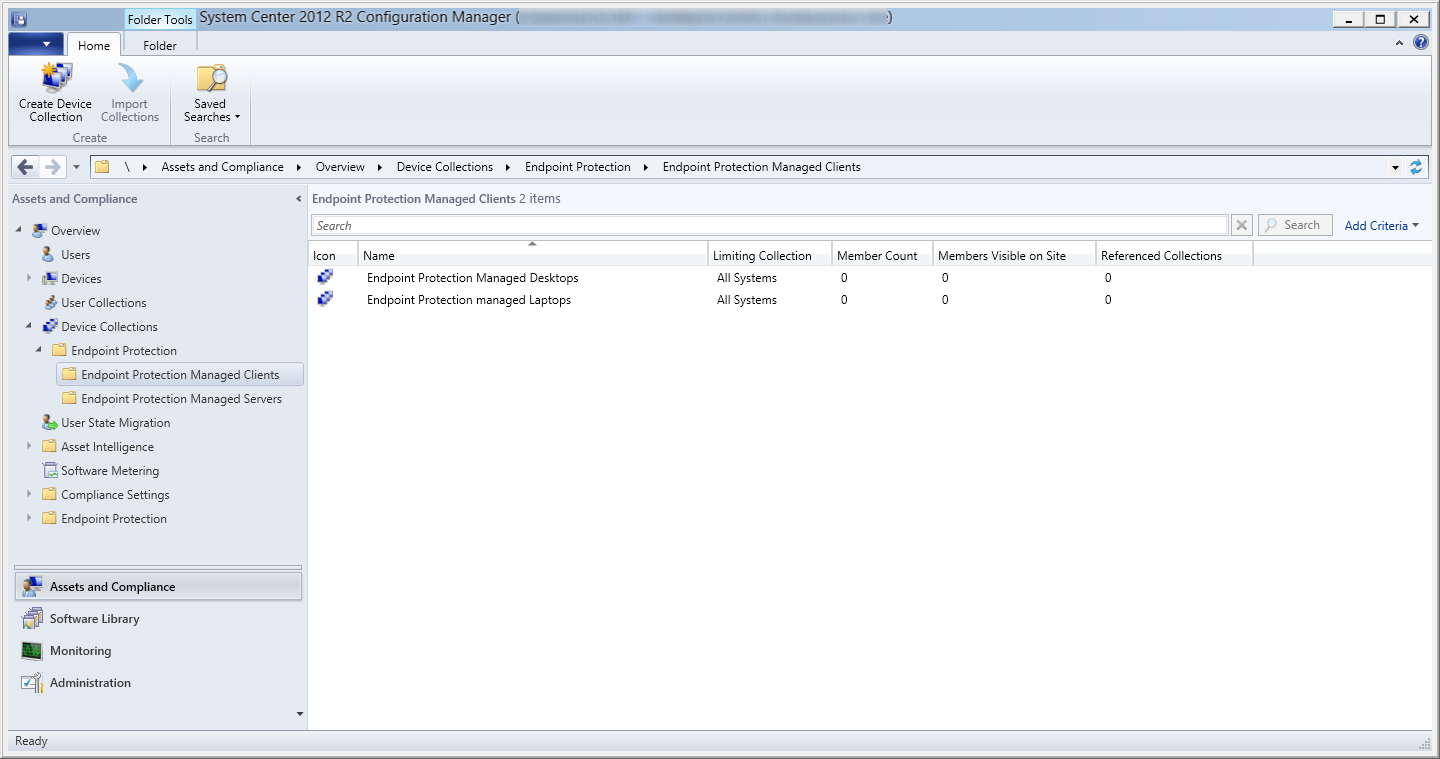Collapse the Endpoint Protection folder under Device Collections
The width and height of the screenshot is (1440, 759).
(39, 351)
